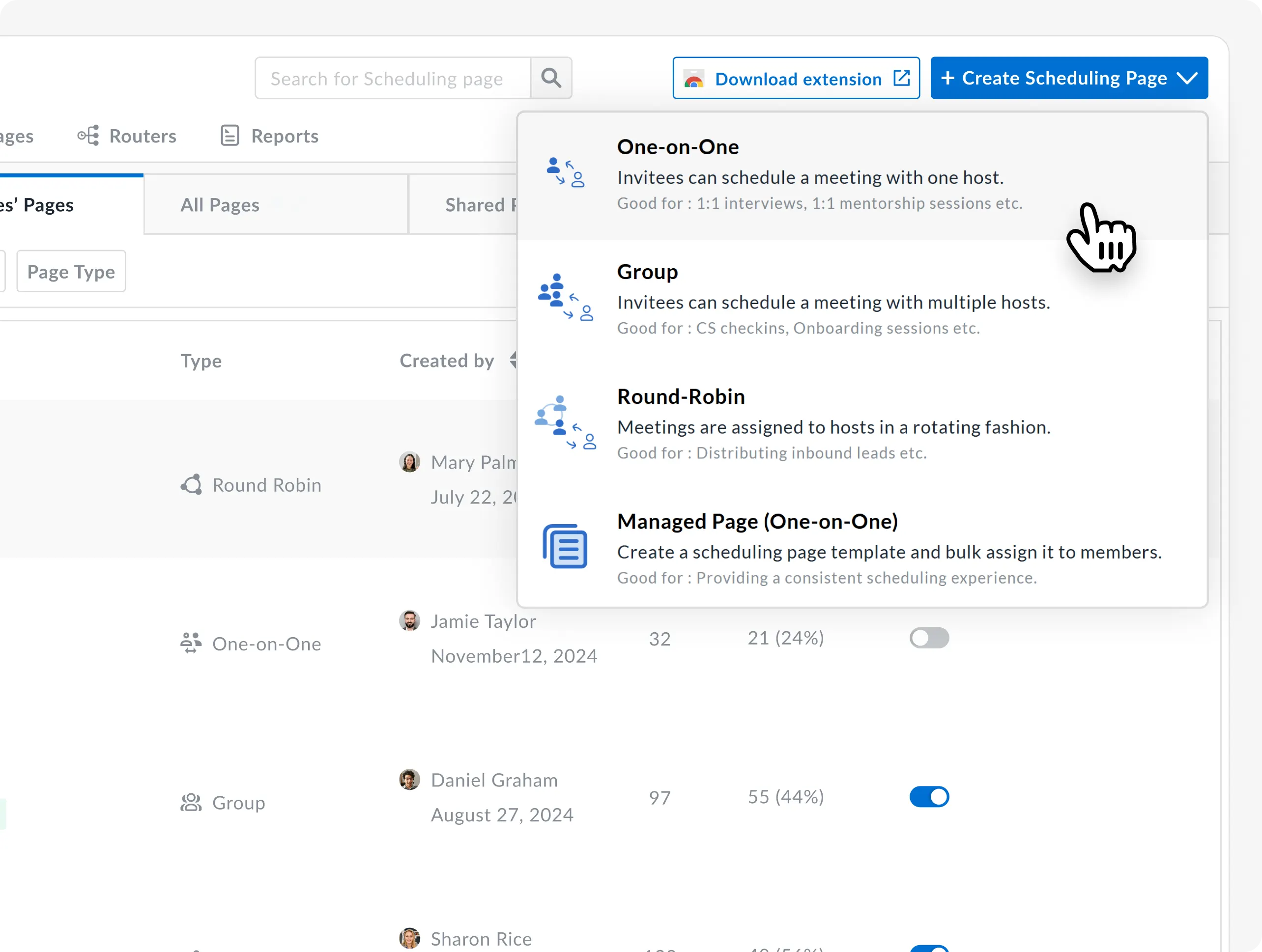The image size is (1262, 952).
Task: Expand the Create Scheduling Page chevron
Action: tap(1187, 78)
